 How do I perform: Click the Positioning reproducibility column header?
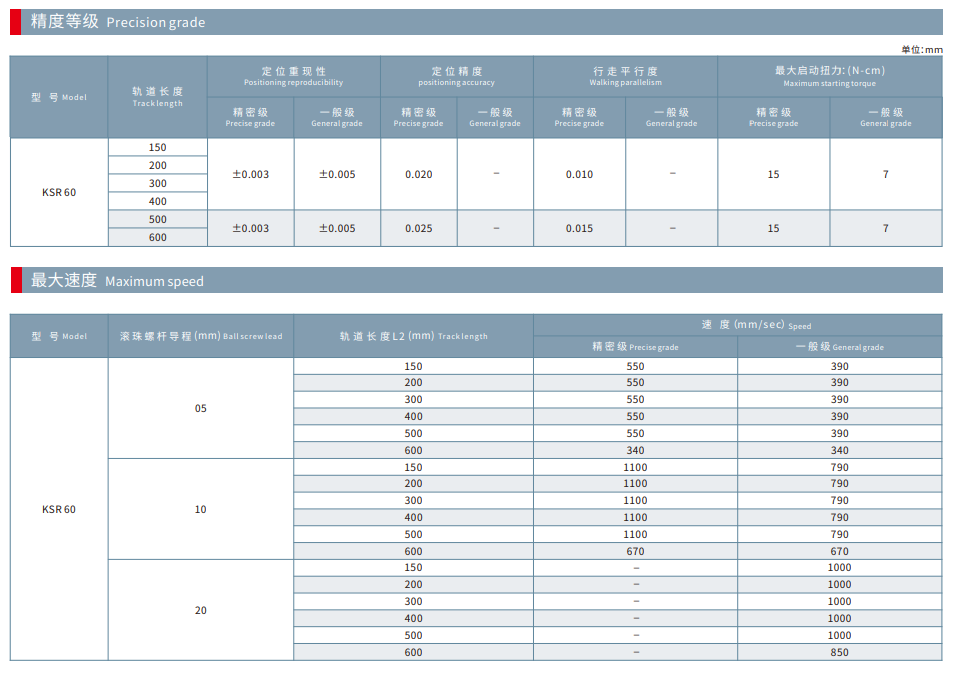coord(293,76)
